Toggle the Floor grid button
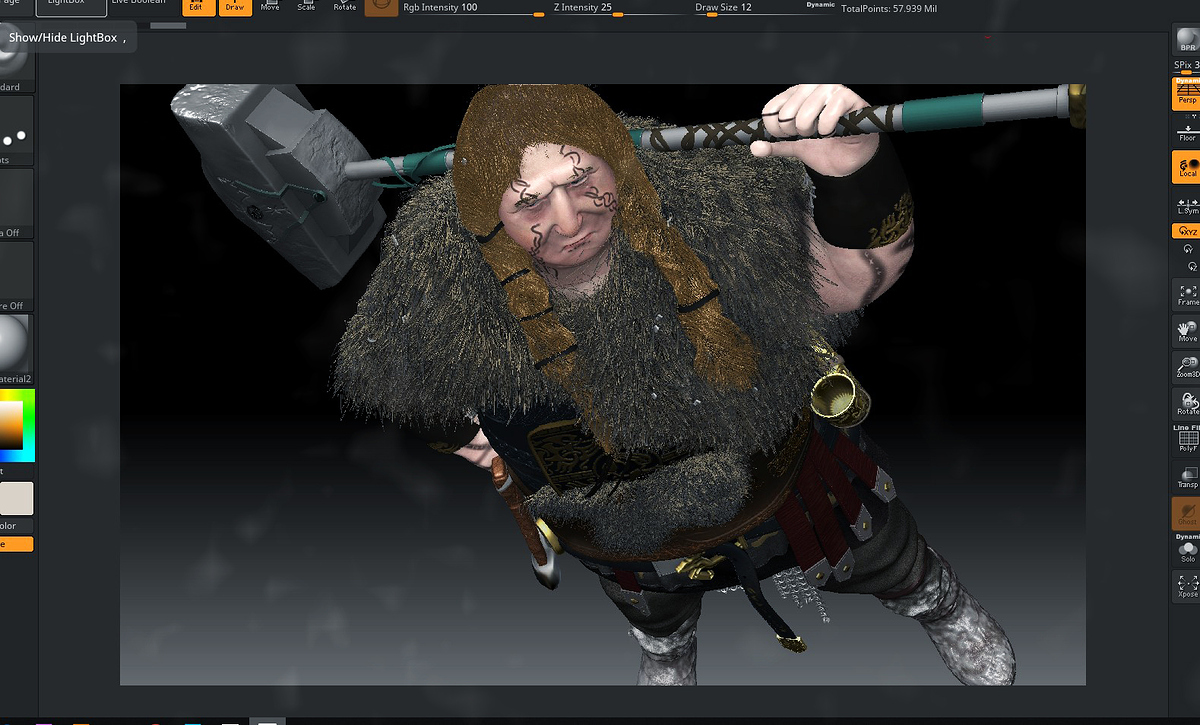The width and height of the screenshot is (1200, 725). [1187, 130]
